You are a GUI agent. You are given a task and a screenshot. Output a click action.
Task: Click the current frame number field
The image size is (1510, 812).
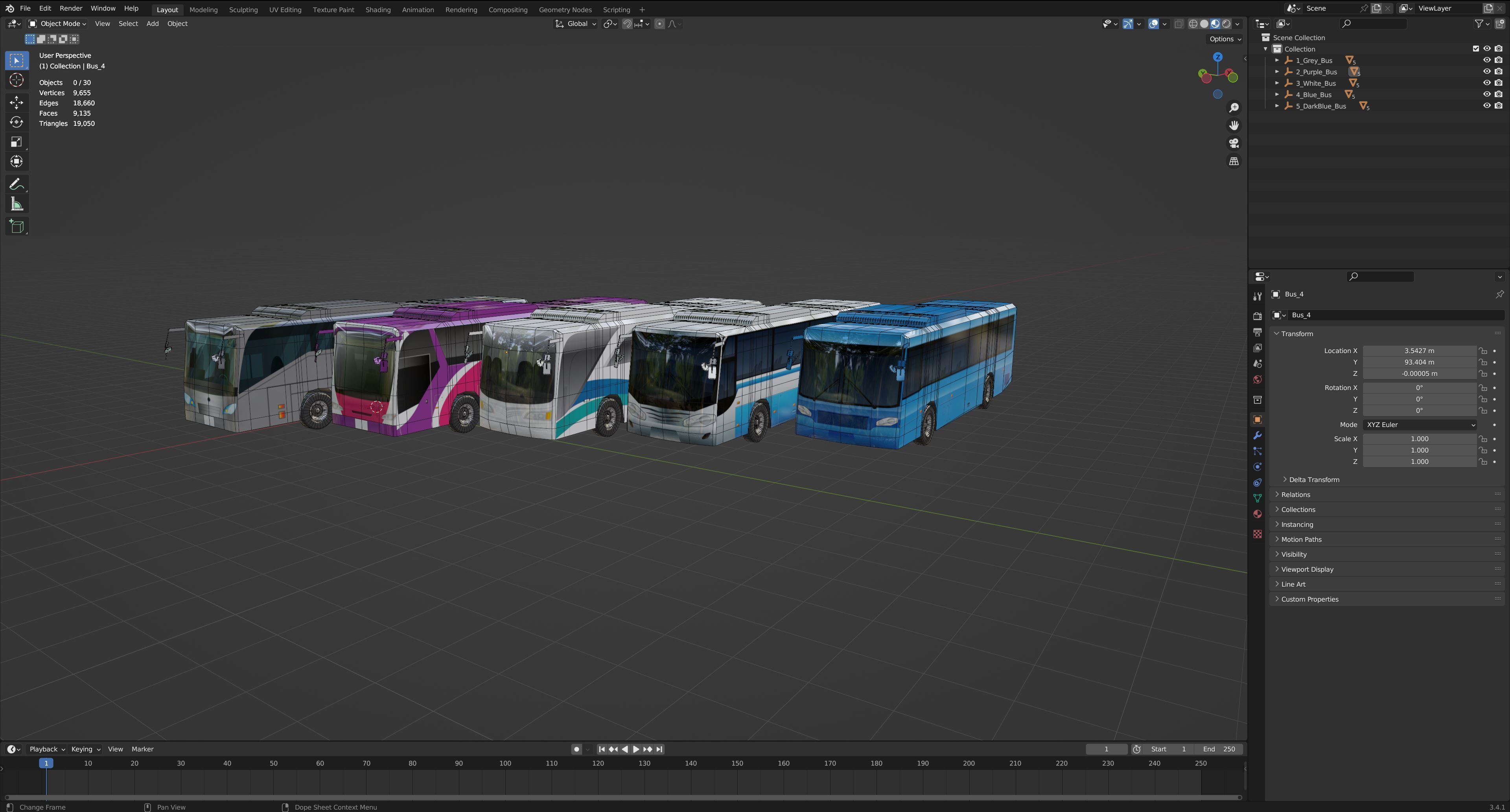[1106, 749]
